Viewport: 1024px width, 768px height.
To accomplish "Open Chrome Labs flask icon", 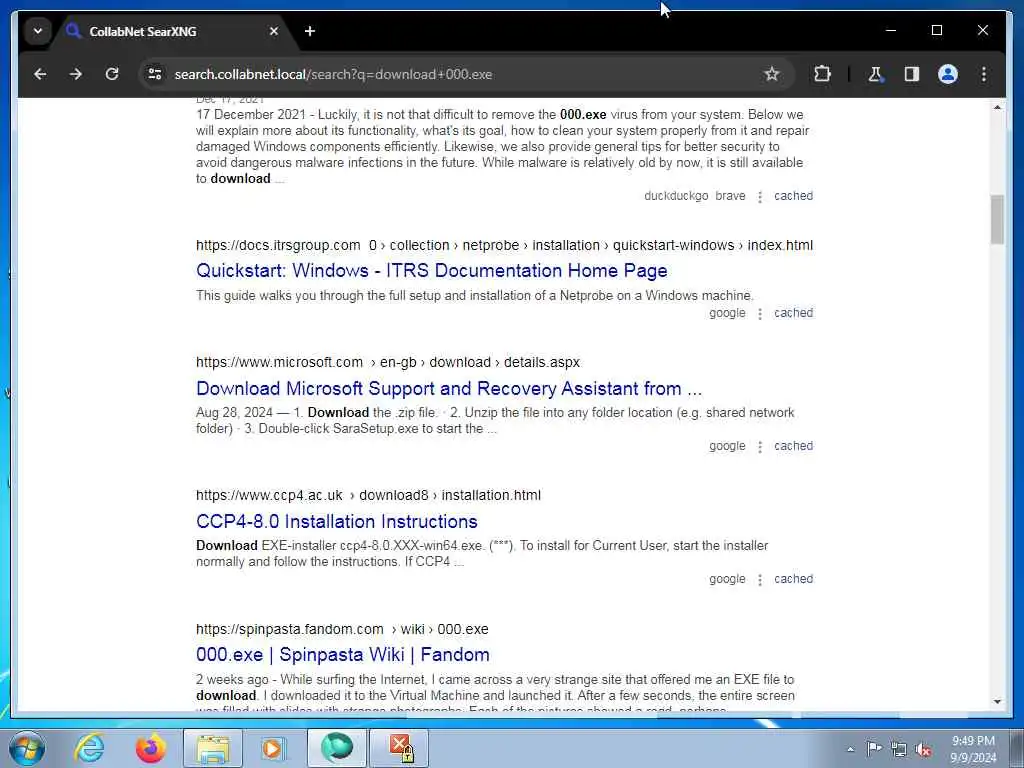I will [876, 74].
